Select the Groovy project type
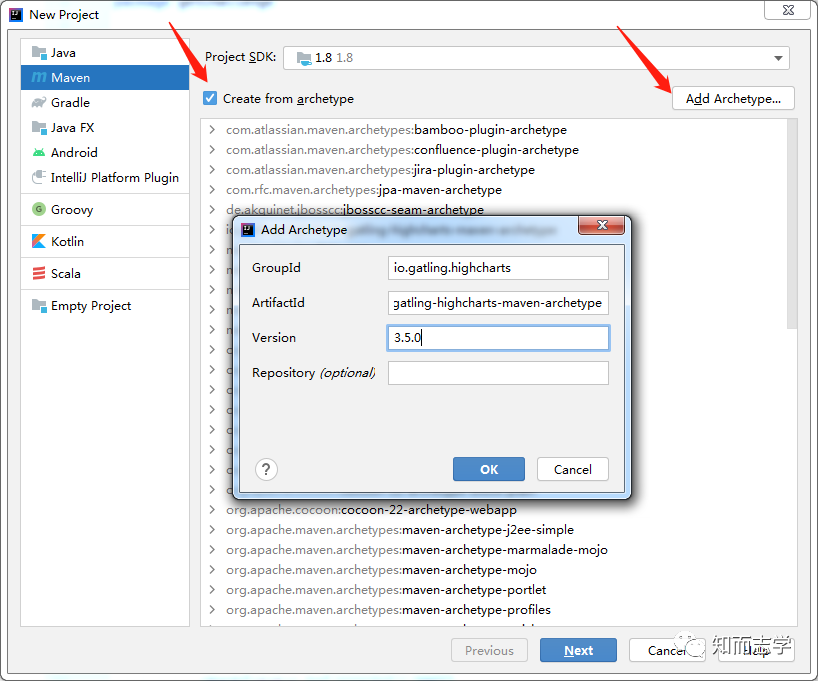 click(x=105, y=210)
